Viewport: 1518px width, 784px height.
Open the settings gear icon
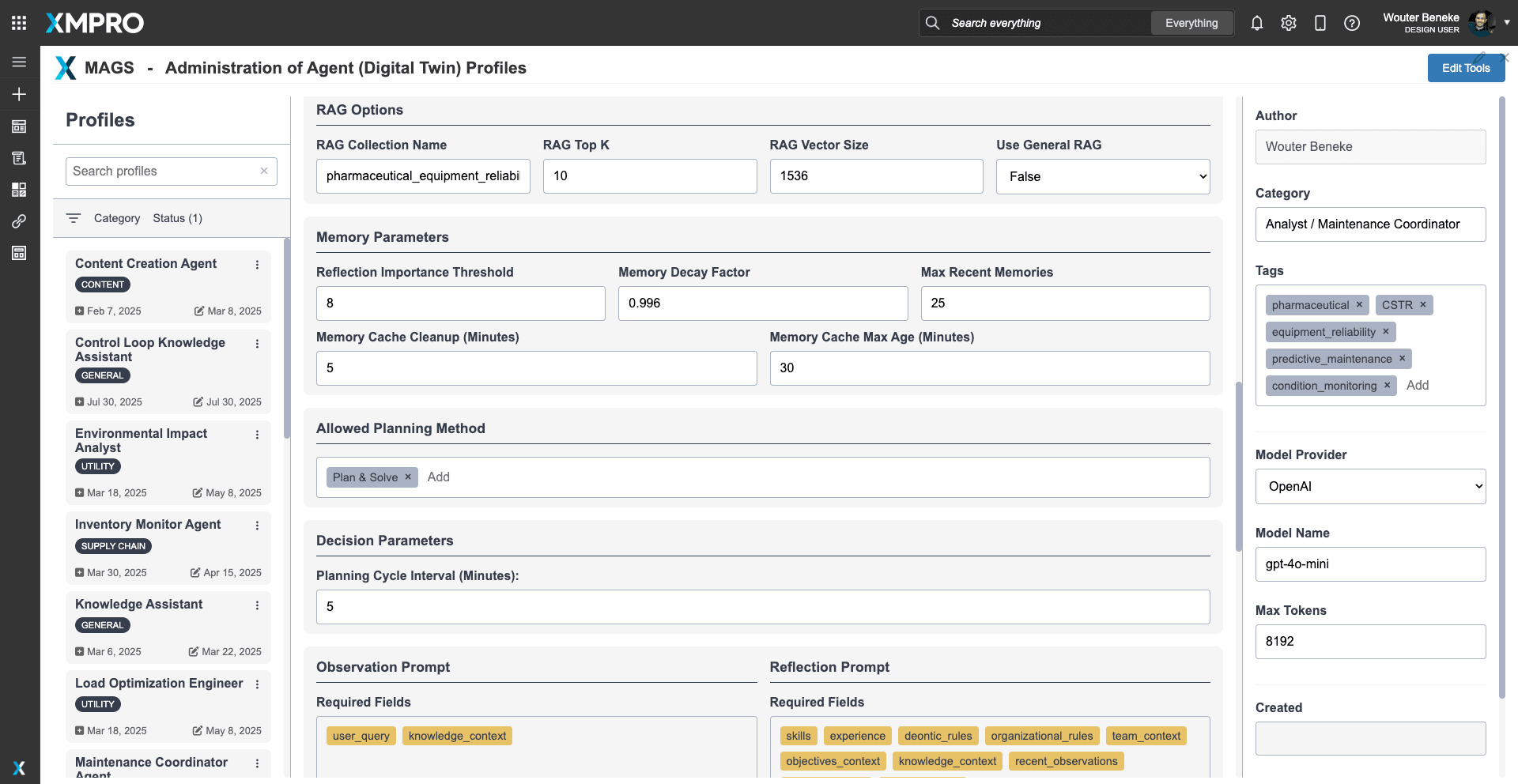tap(1288, 23)
